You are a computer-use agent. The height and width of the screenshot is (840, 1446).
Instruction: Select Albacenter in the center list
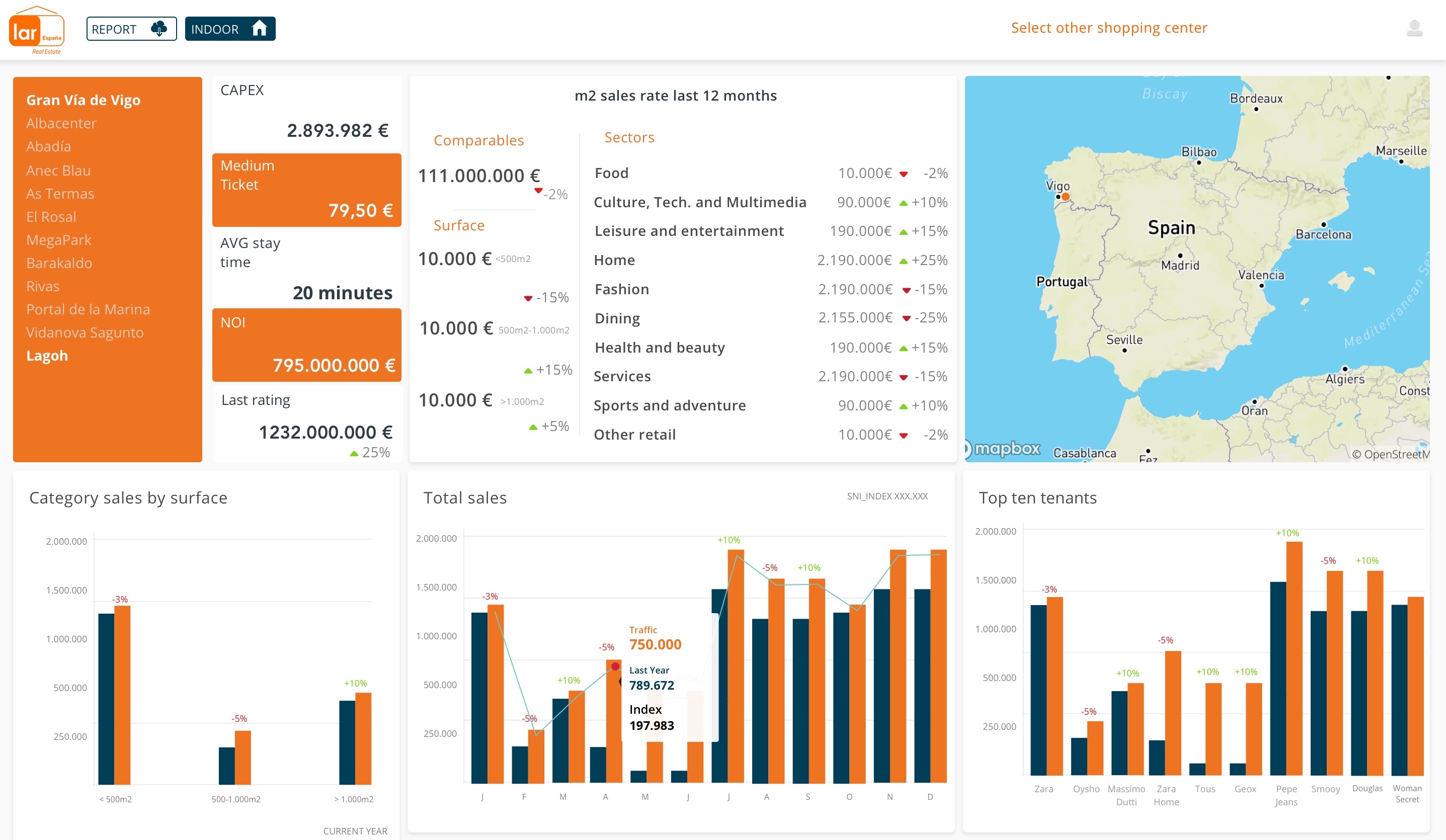(61, 123)
